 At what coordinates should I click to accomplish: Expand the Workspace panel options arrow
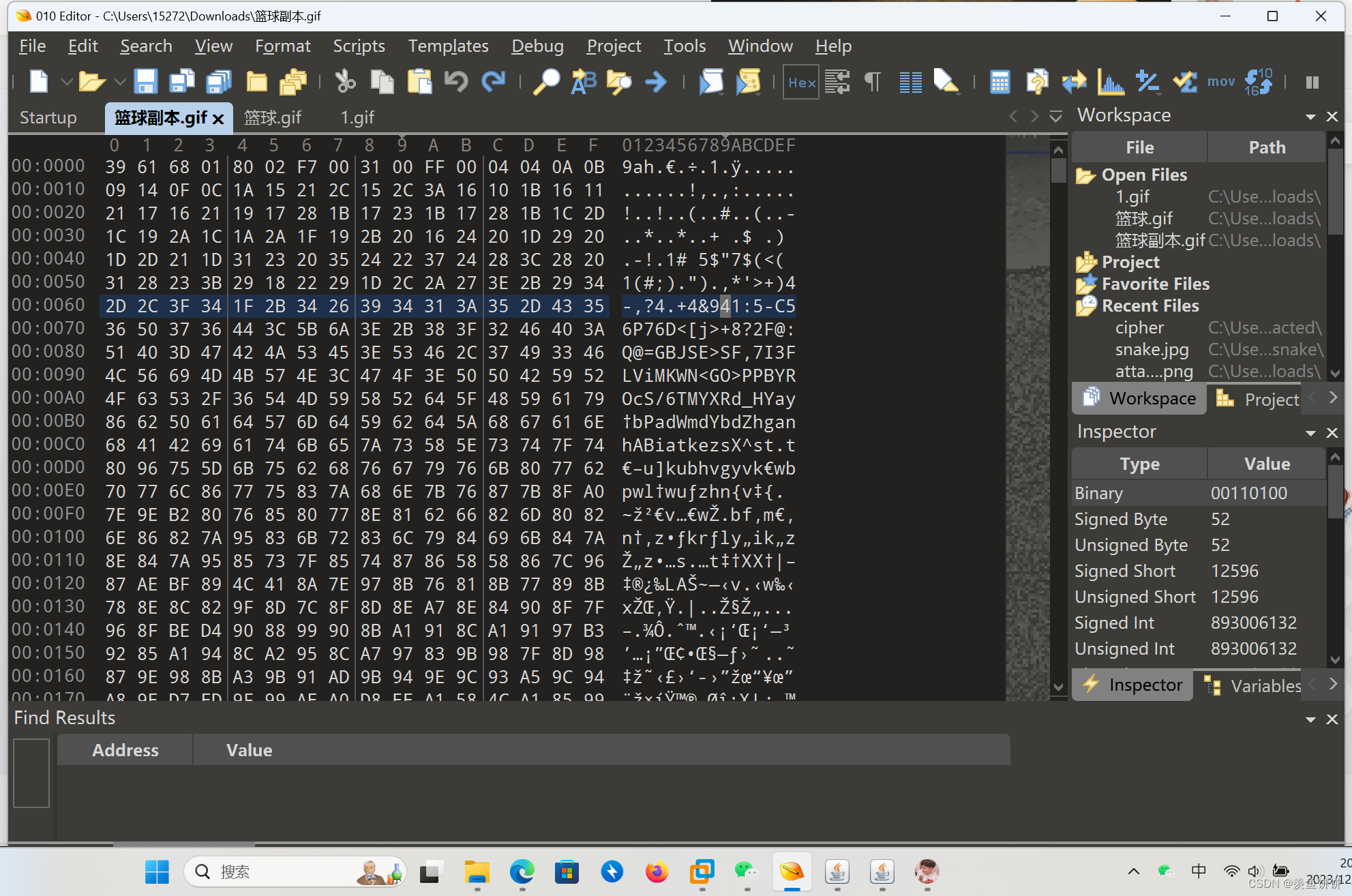[1310, 117]
